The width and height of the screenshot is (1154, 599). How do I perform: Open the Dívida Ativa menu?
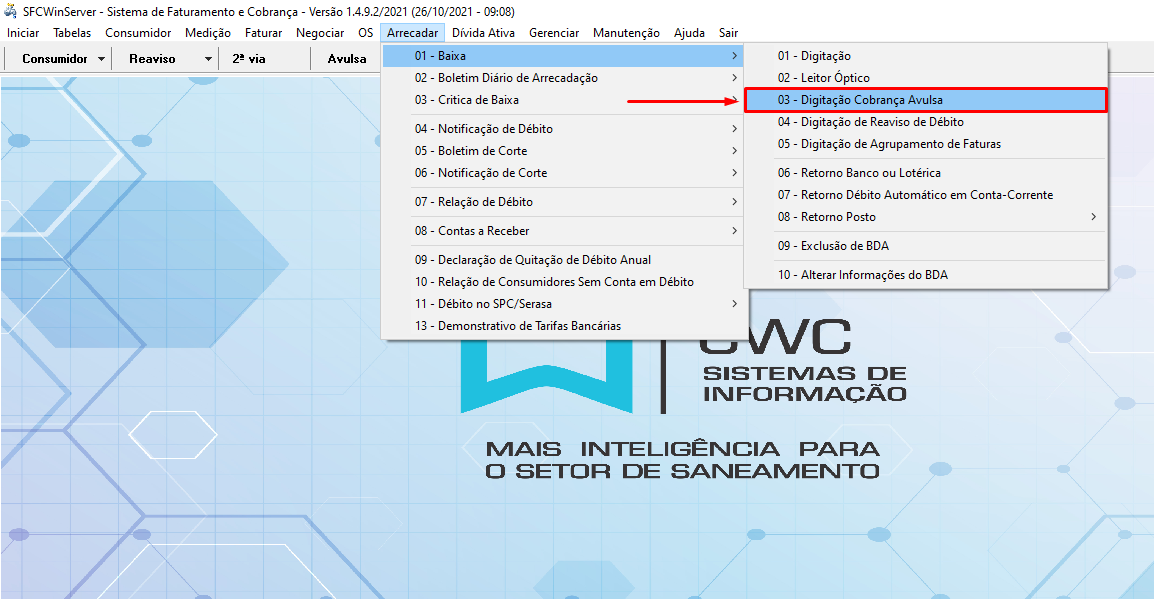(x=485, y=32)
